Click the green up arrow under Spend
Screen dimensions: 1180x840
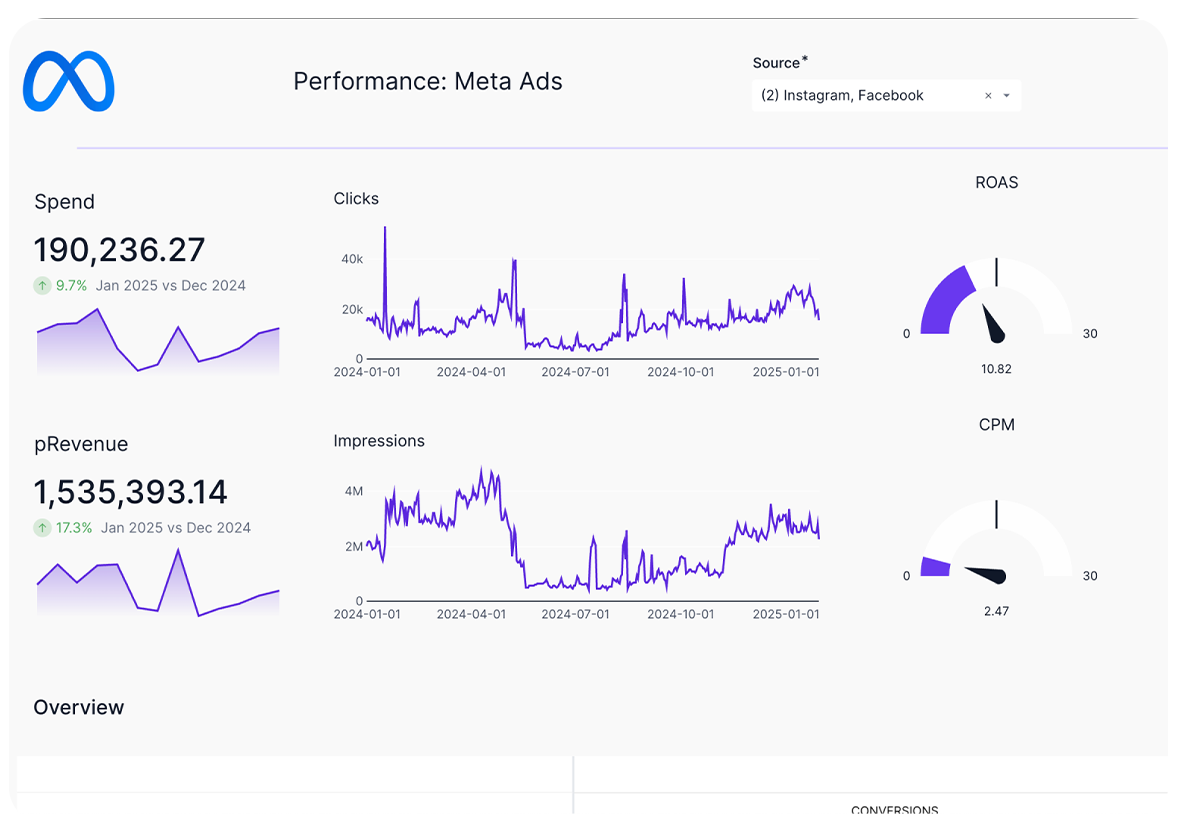[x=42, y=286]
